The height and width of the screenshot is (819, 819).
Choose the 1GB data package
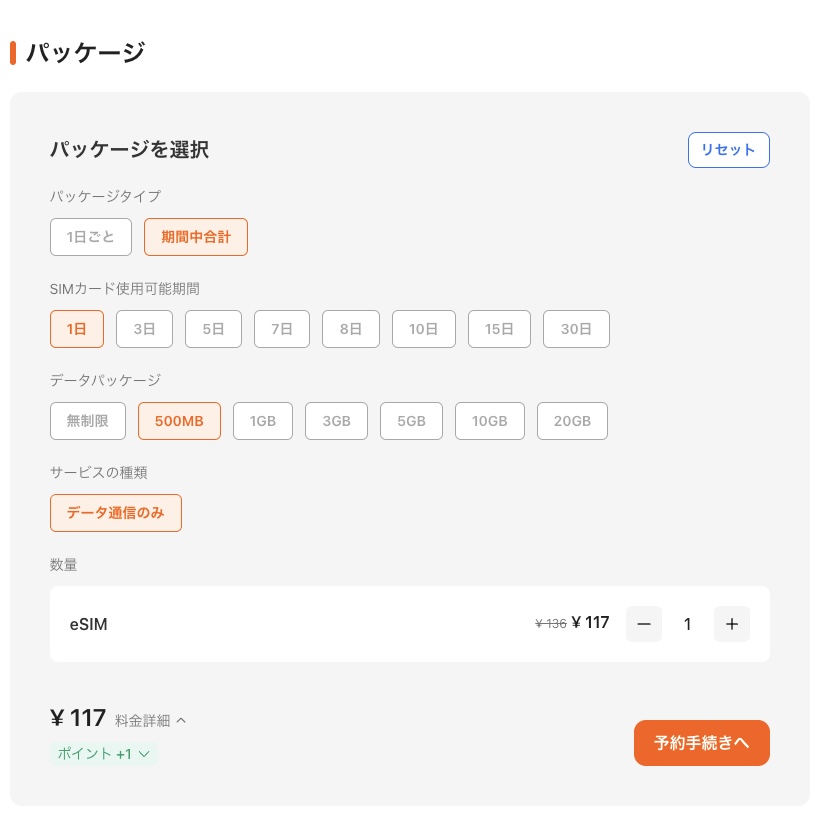(x=262, y=421)
